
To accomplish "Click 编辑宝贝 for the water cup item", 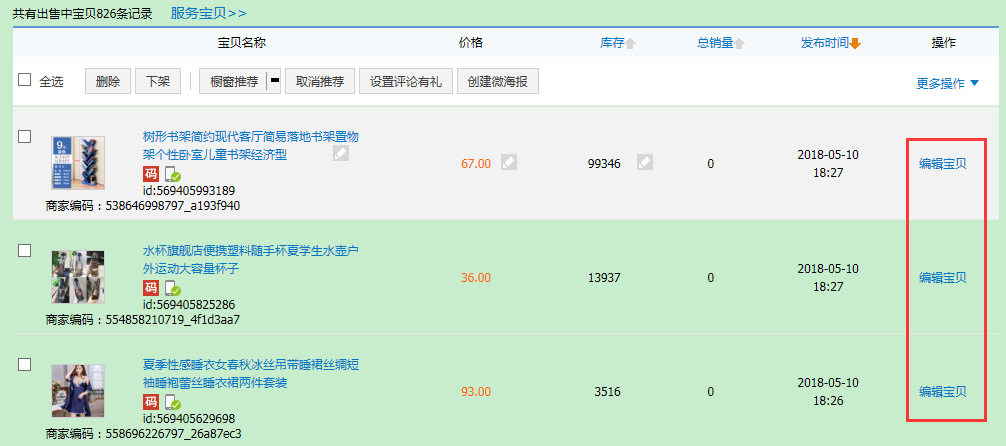I will coord(943,277).
